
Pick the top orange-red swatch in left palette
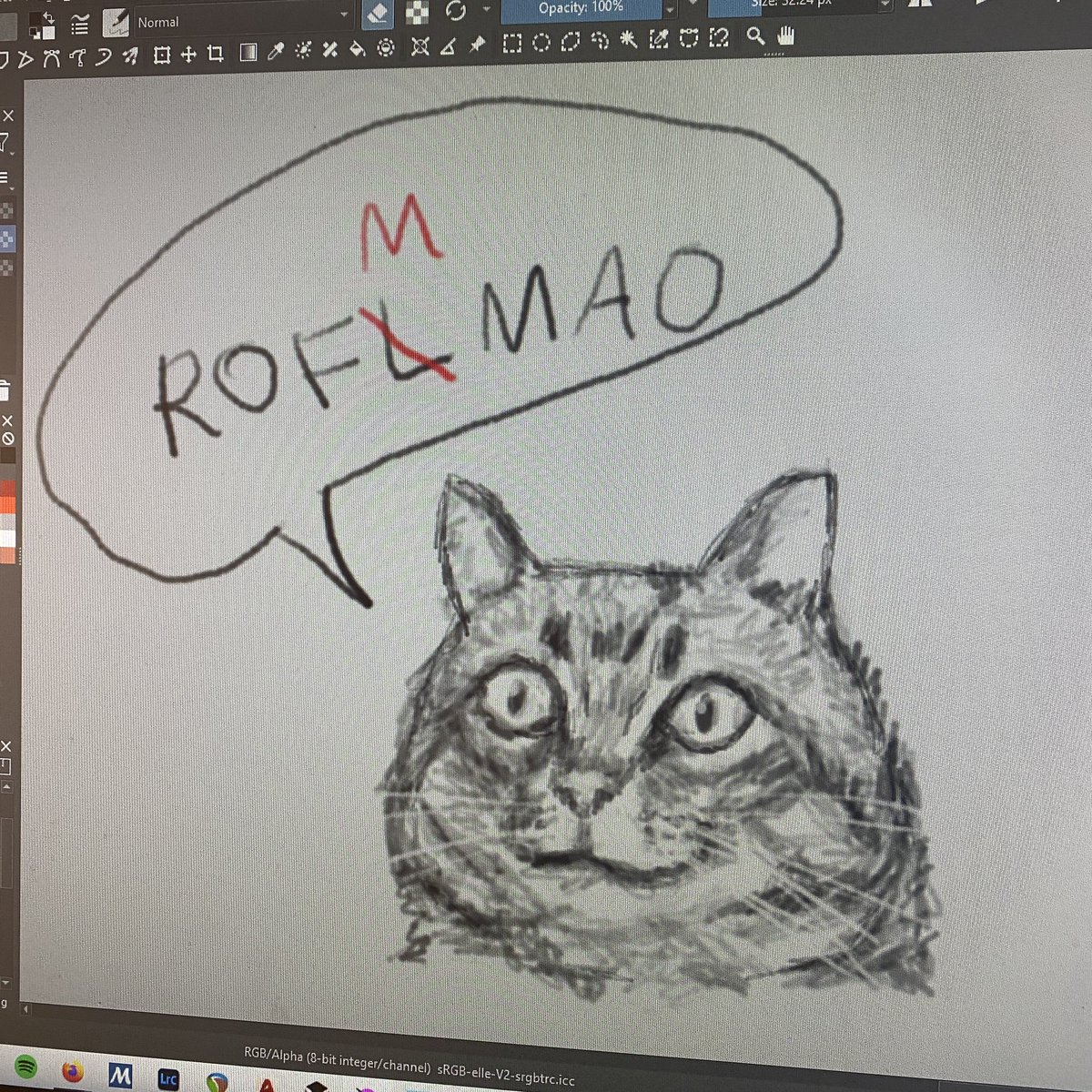point(7,489)
